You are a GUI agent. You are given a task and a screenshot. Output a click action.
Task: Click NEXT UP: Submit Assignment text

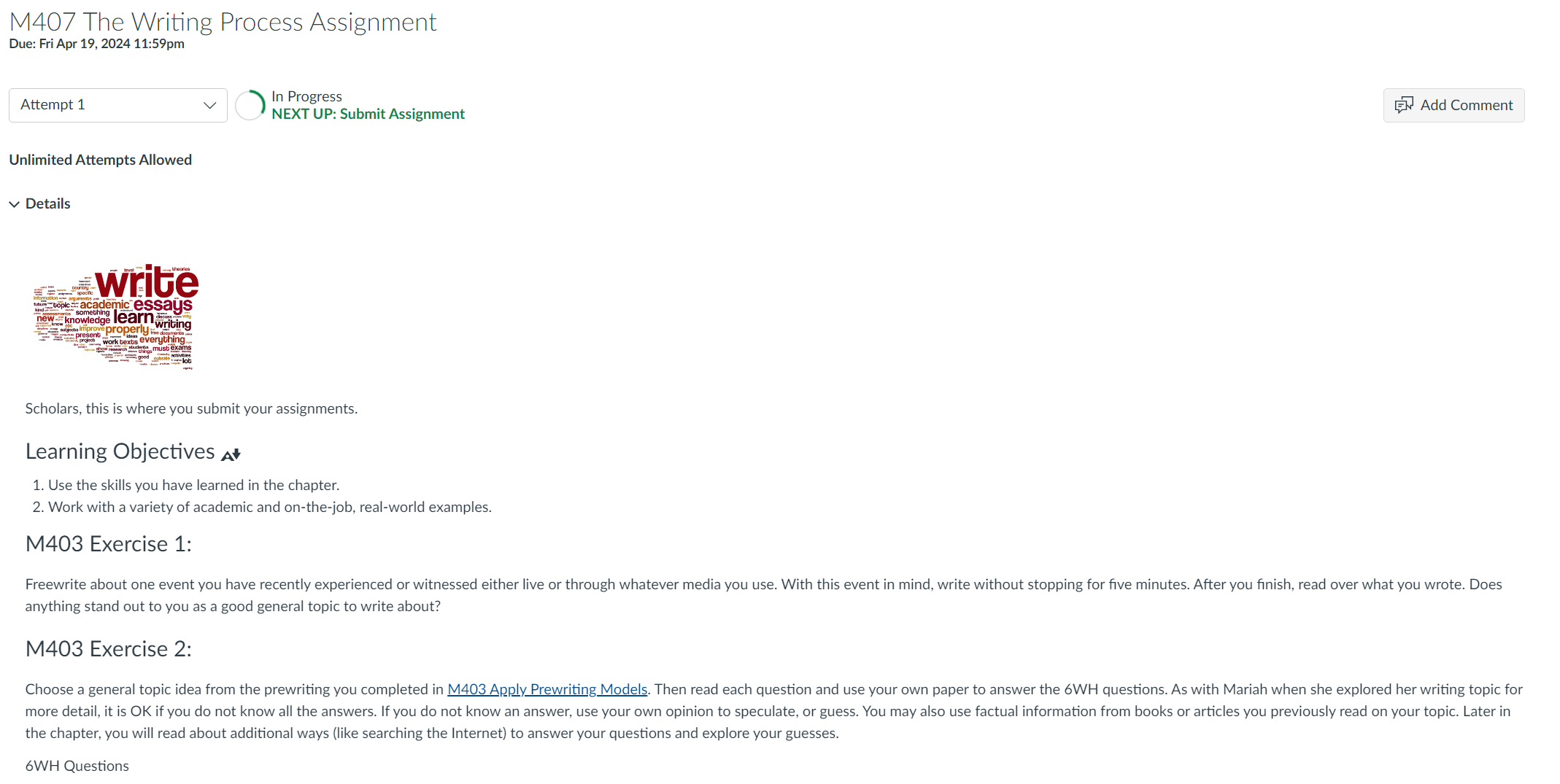pos(368,114)
